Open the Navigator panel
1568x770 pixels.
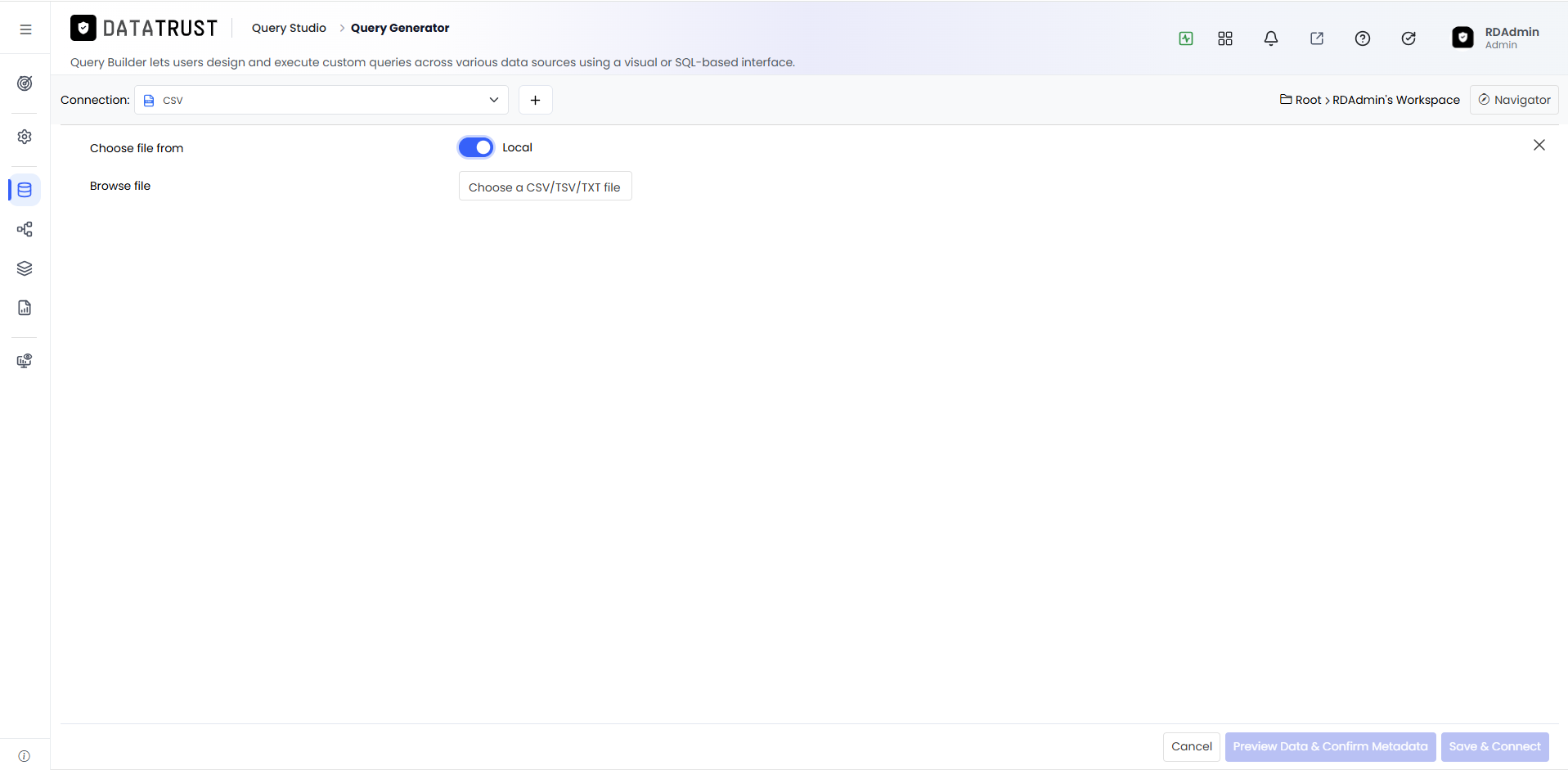1514,100
